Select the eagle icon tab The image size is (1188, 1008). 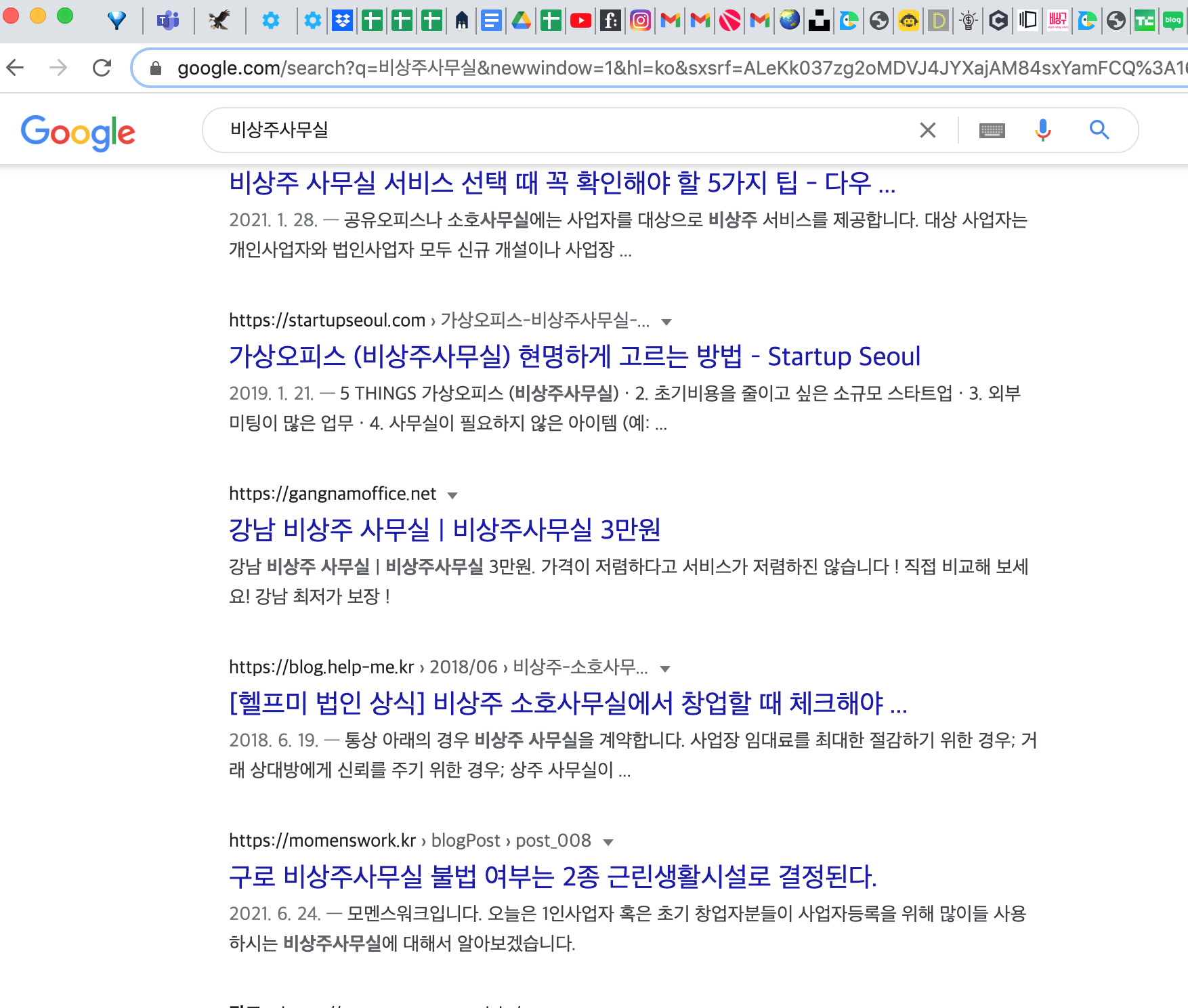[x=219, y=20]
